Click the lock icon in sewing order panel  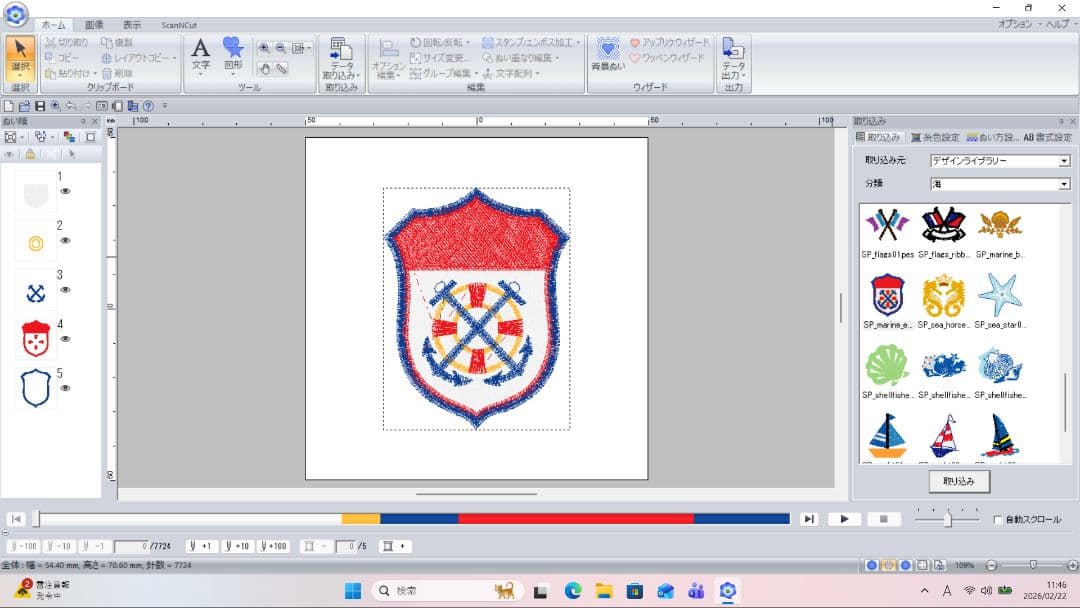point(30,154)
